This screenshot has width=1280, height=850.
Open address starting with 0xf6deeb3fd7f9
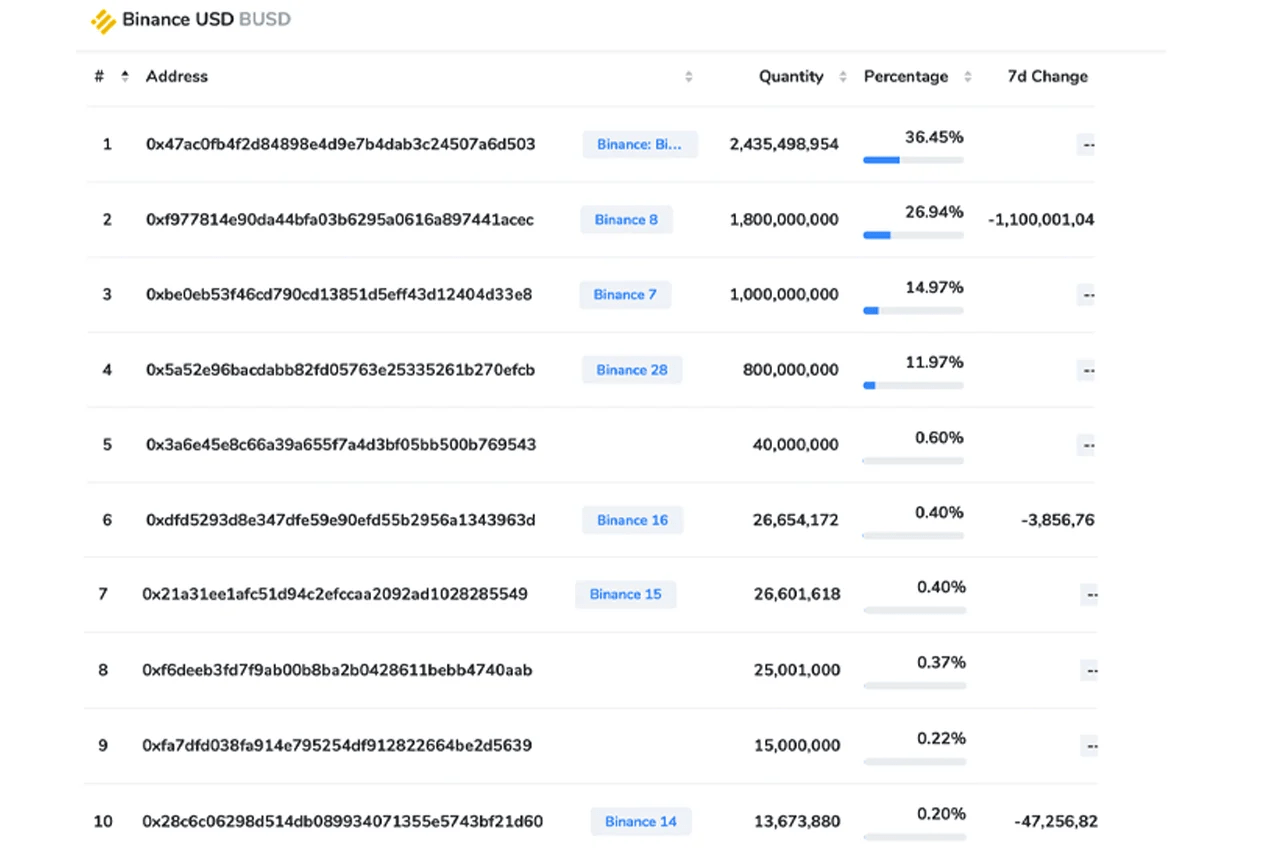[x=337, y=670]
